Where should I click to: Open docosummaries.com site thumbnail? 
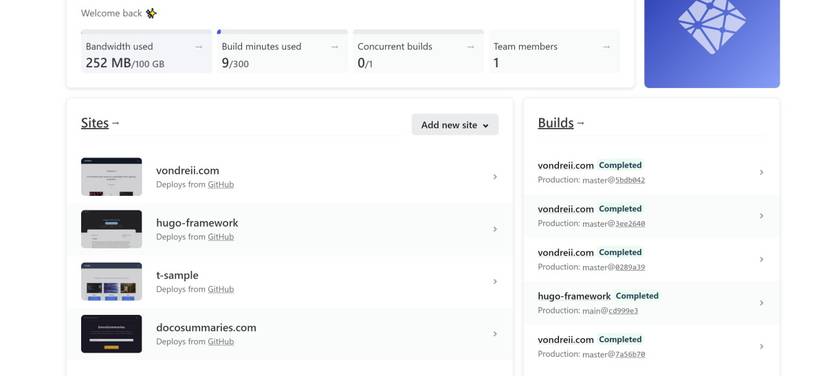tap(112, 333)
